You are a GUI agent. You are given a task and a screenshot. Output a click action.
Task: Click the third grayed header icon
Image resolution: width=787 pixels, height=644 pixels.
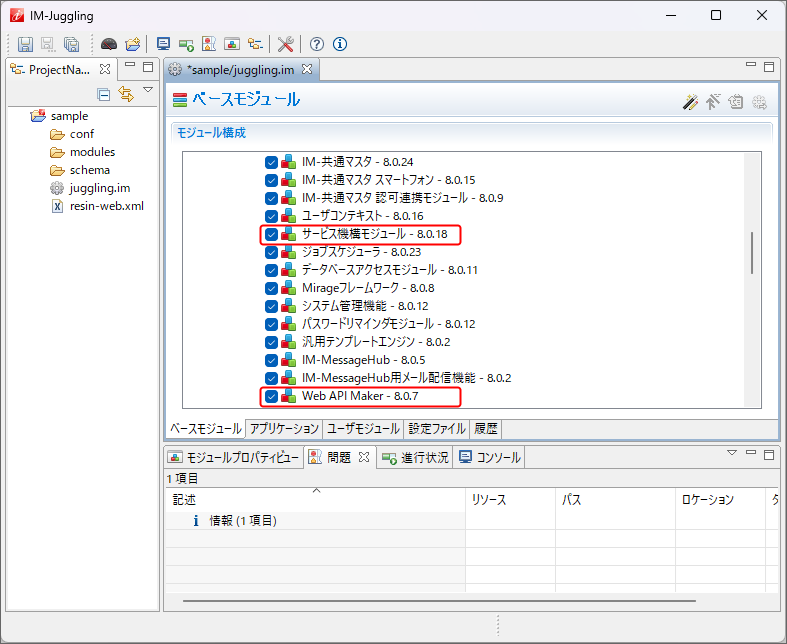(x=736, y=102)
